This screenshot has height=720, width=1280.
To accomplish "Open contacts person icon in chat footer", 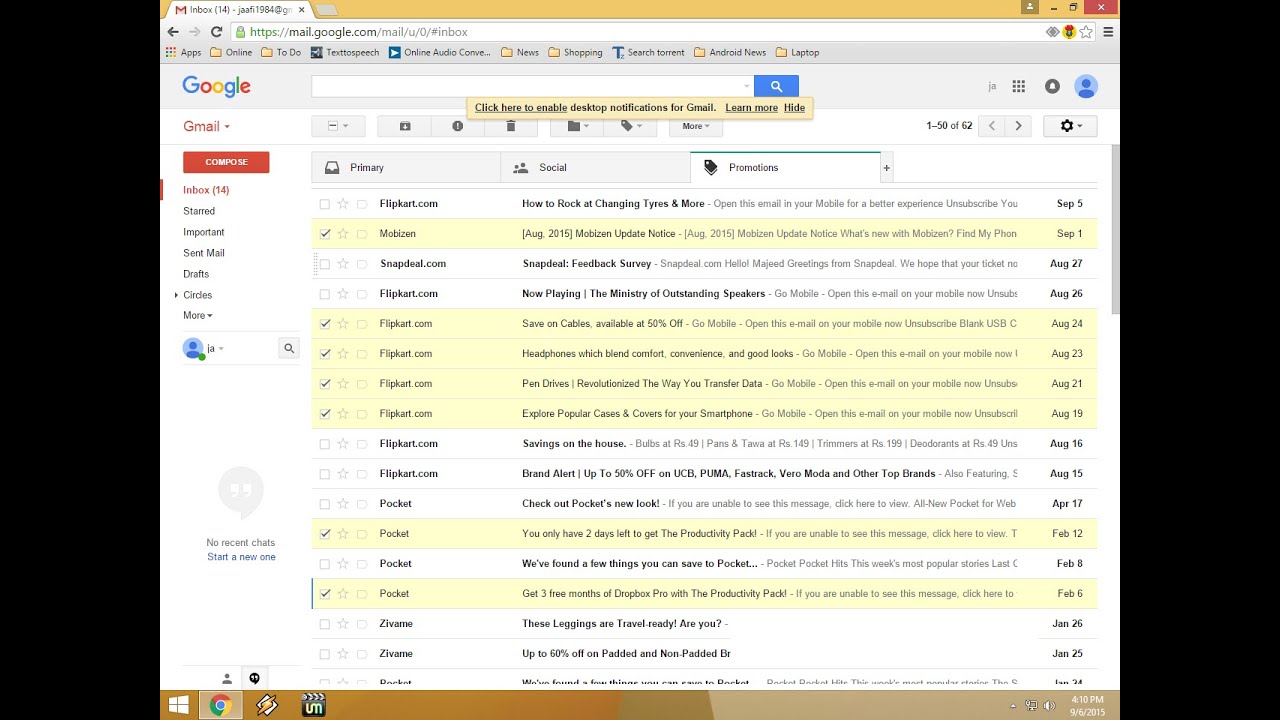I will click(227, 679).
